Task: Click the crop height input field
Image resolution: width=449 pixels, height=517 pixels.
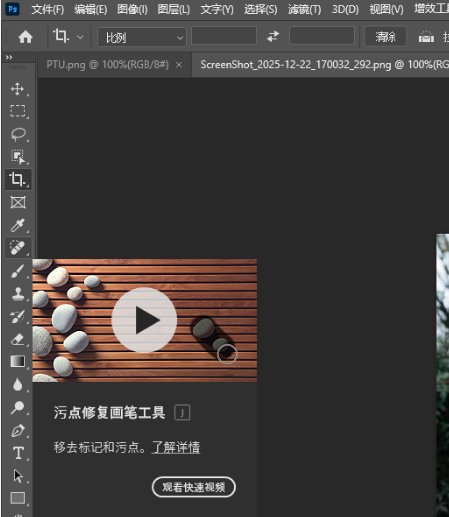Action: [x=322, y=36]
